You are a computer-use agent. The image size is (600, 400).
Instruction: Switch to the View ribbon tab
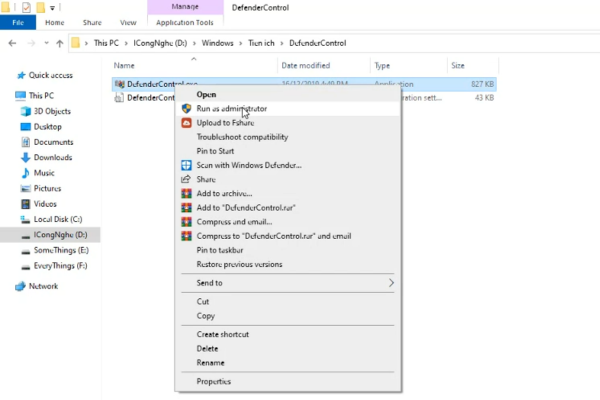point(128,21)
